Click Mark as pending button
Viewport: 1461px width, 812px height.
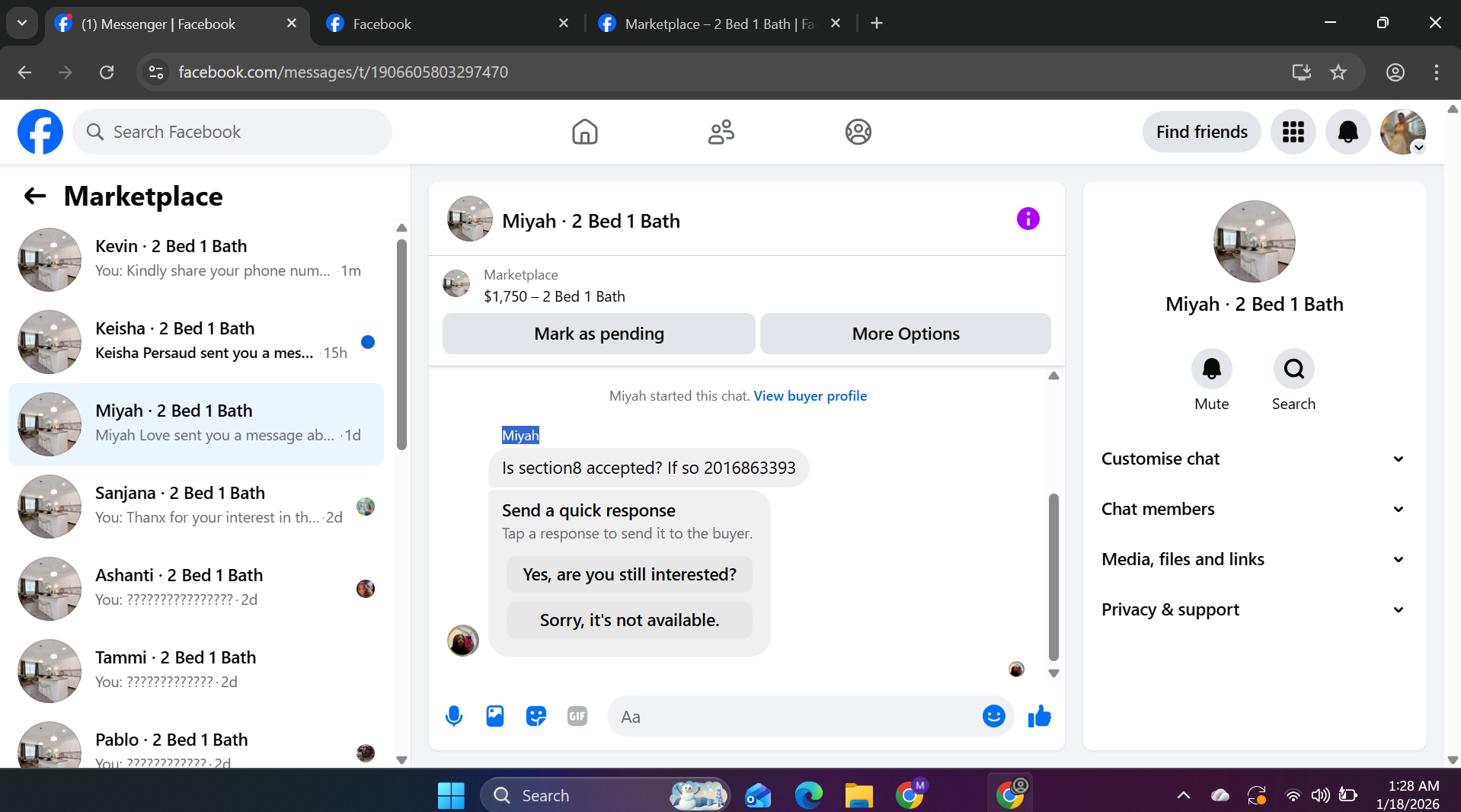tap(599, 334)
